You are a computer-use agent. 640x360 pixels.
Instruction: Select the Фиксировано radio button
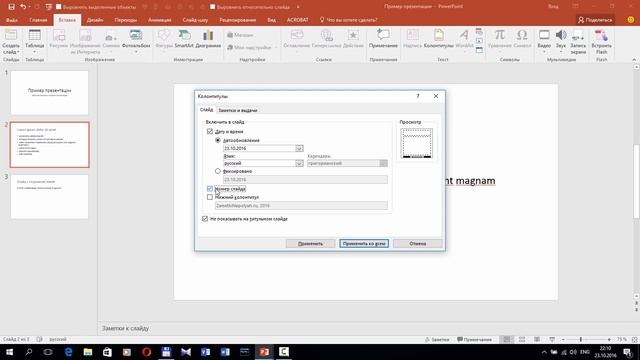[218, 171]
